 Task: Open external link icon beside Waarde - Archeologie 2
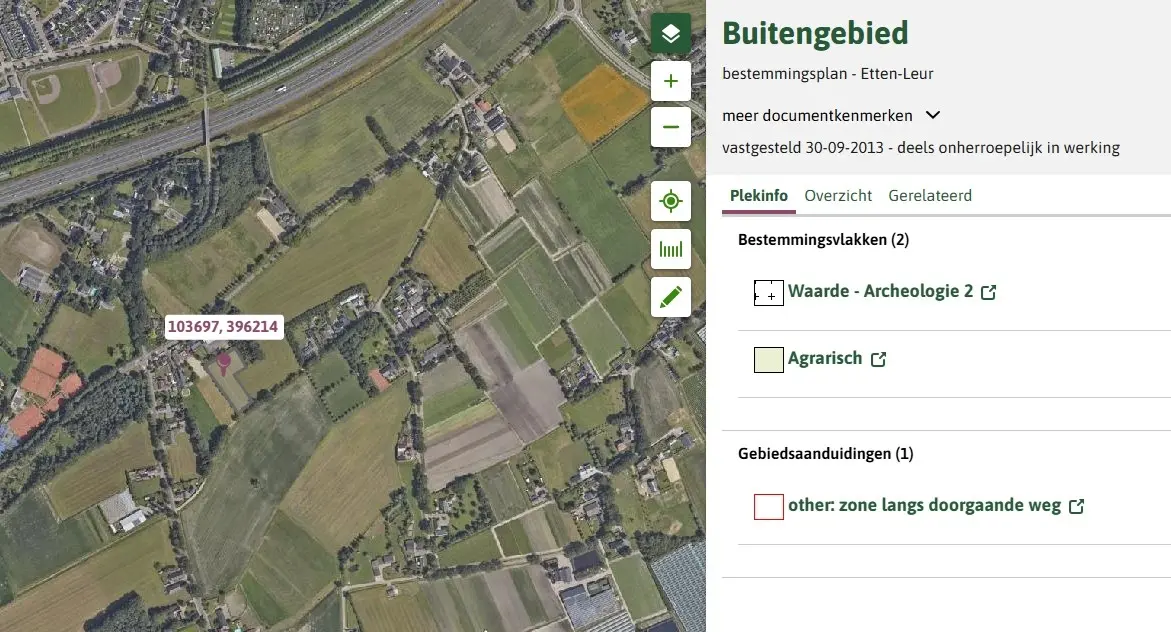tap(988, 292)
